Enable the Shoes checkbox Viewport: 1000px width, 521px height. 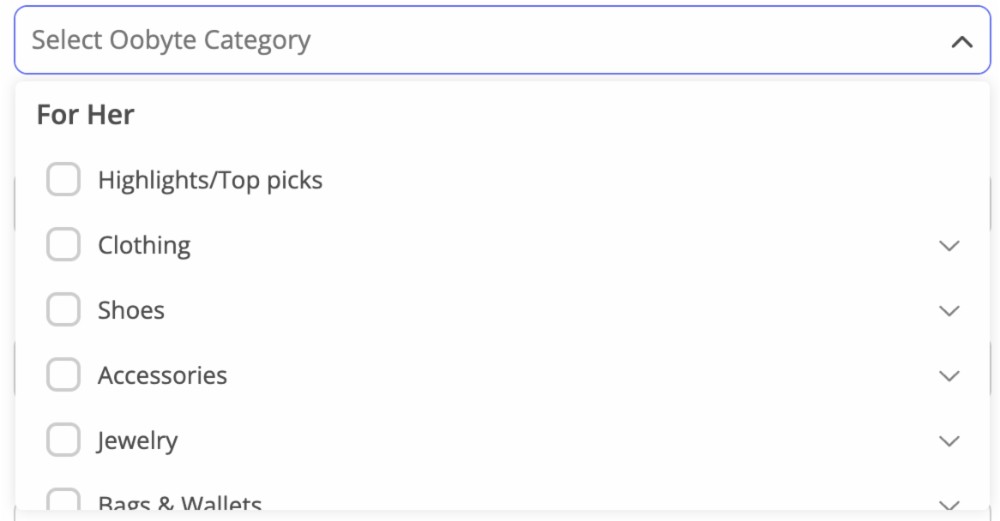pos(63,310)
